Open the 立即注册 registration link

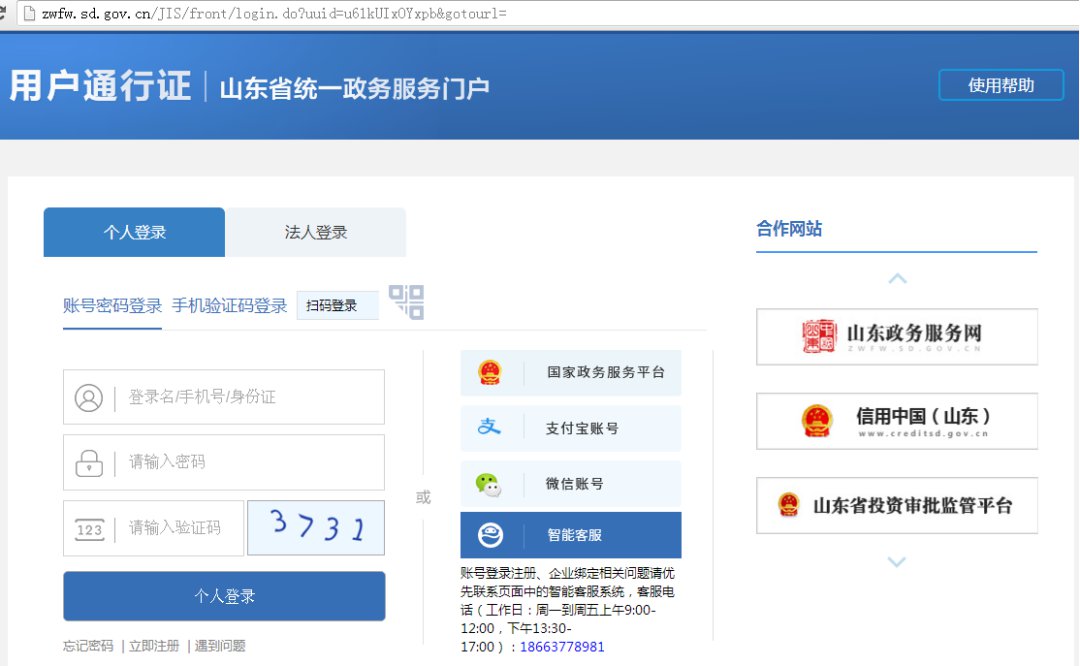154,646
